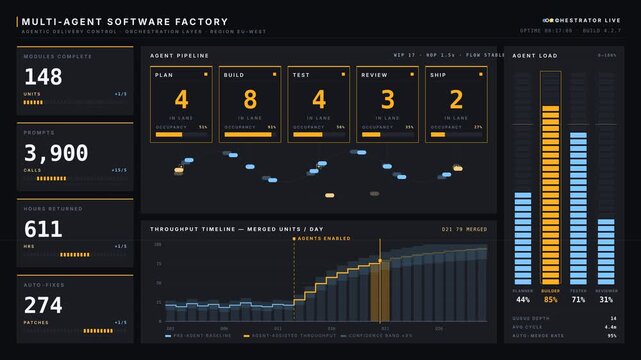Screen dimensions: 641x360
Task: Click the TEST occupancy progress bar
Action: [x=319, y=134]
